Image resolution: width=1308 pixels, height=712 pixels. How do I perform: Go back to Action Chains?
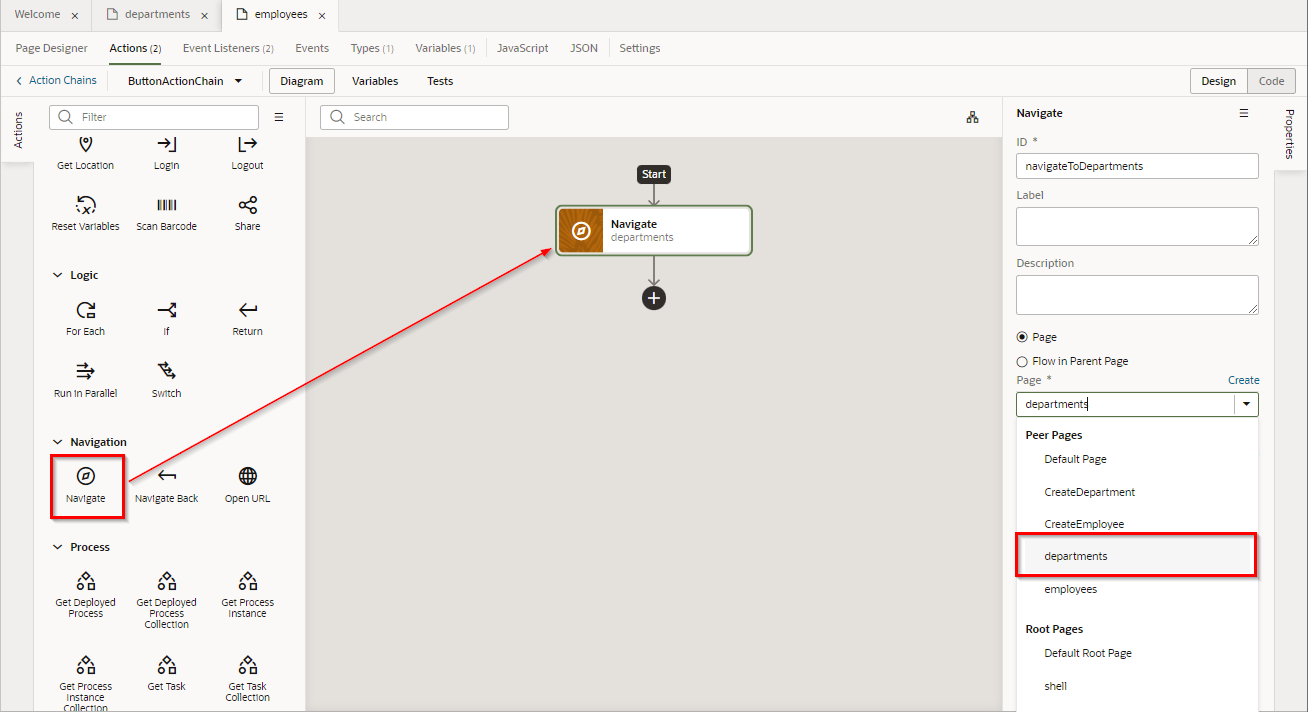(56, 81)
